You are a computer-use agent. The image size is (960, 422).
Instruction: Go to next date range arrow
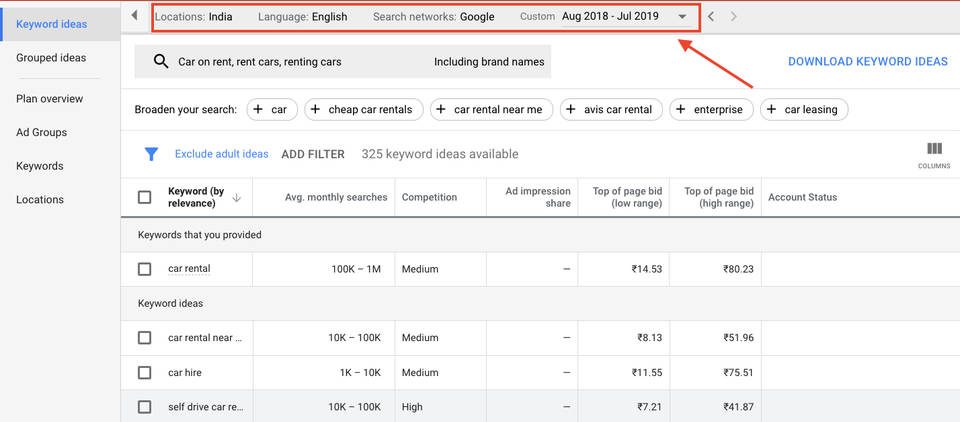click(735, 17)
